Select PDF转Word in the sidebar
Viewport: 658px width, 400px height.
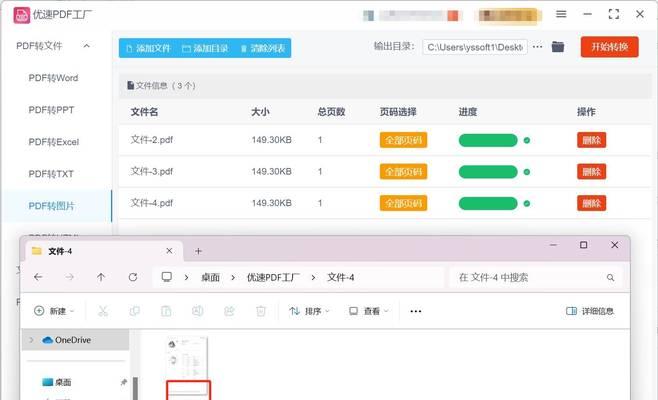(x=53, y=78)
